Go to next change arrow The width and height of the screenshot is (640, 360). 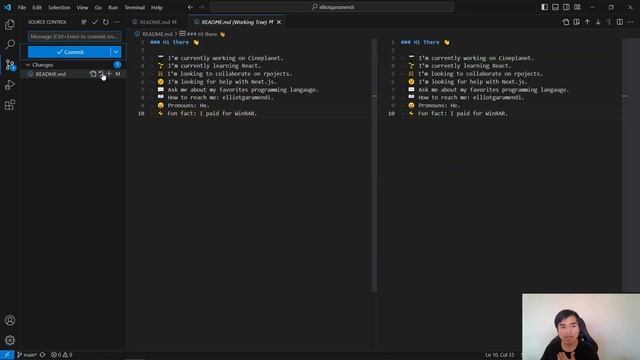coord(598,22)
